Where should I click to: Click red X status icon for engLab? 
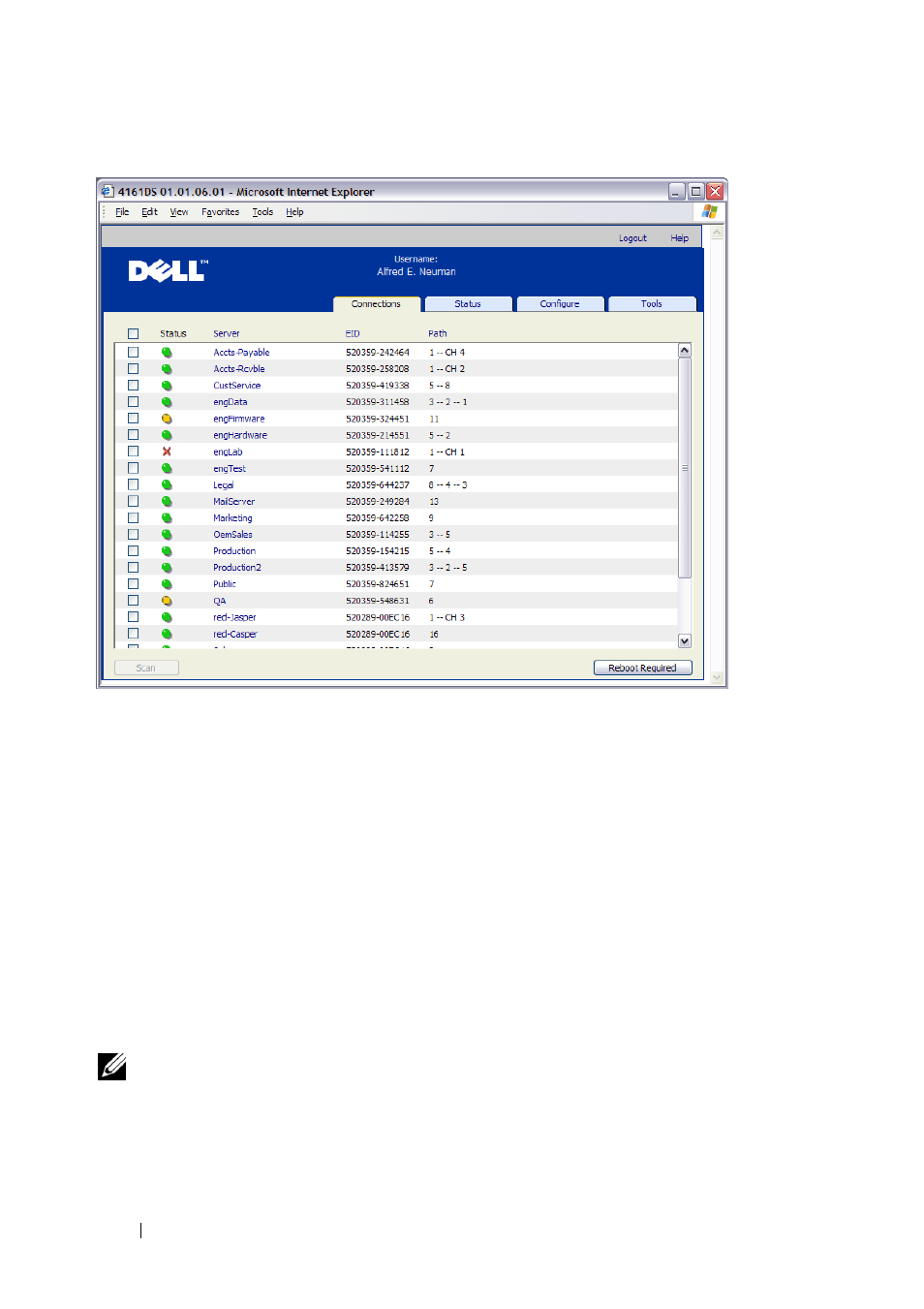tap(167, 452)
